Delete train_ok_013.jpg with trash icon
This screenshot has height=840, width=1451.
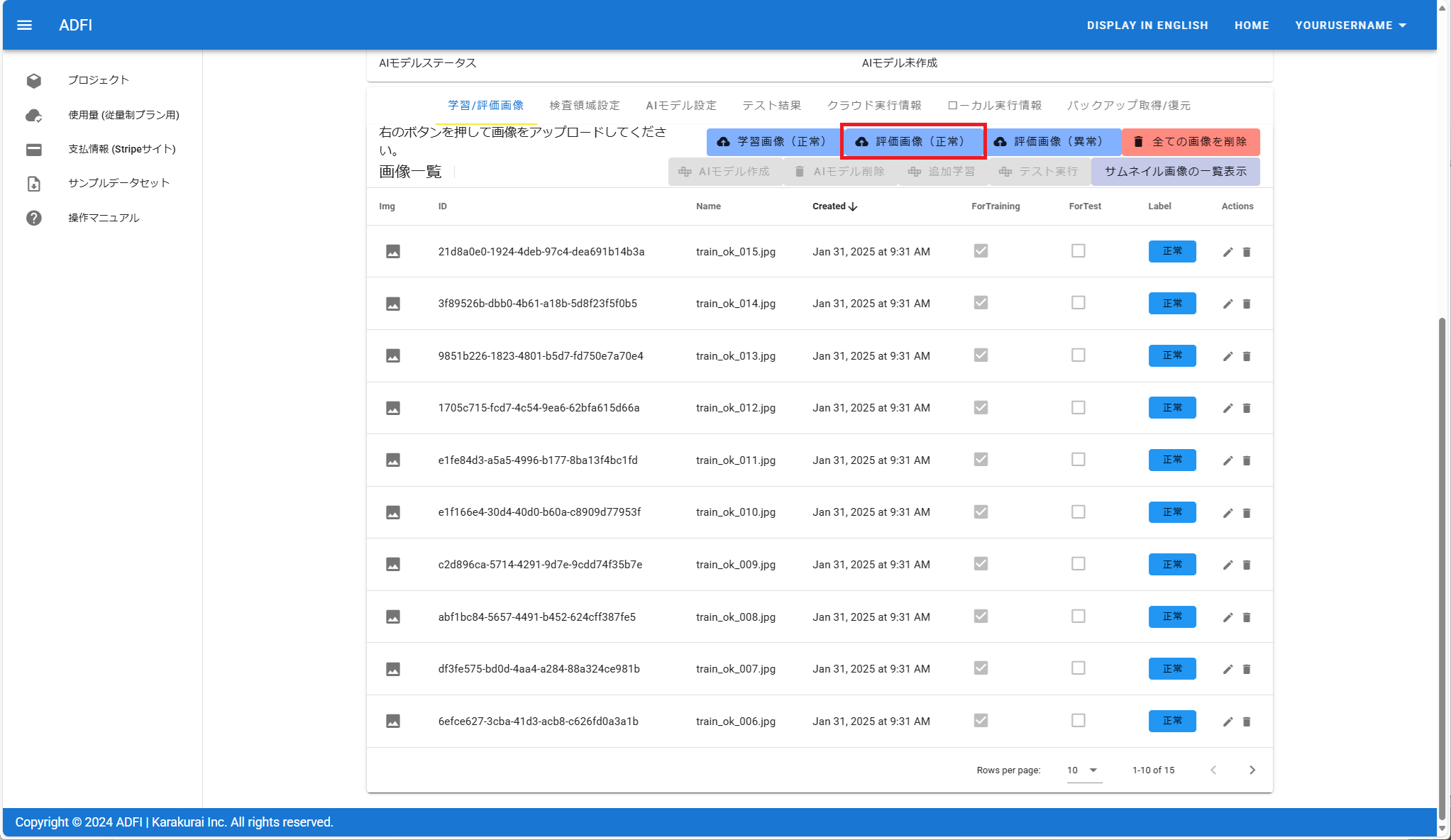click(x=1247, y=356)
